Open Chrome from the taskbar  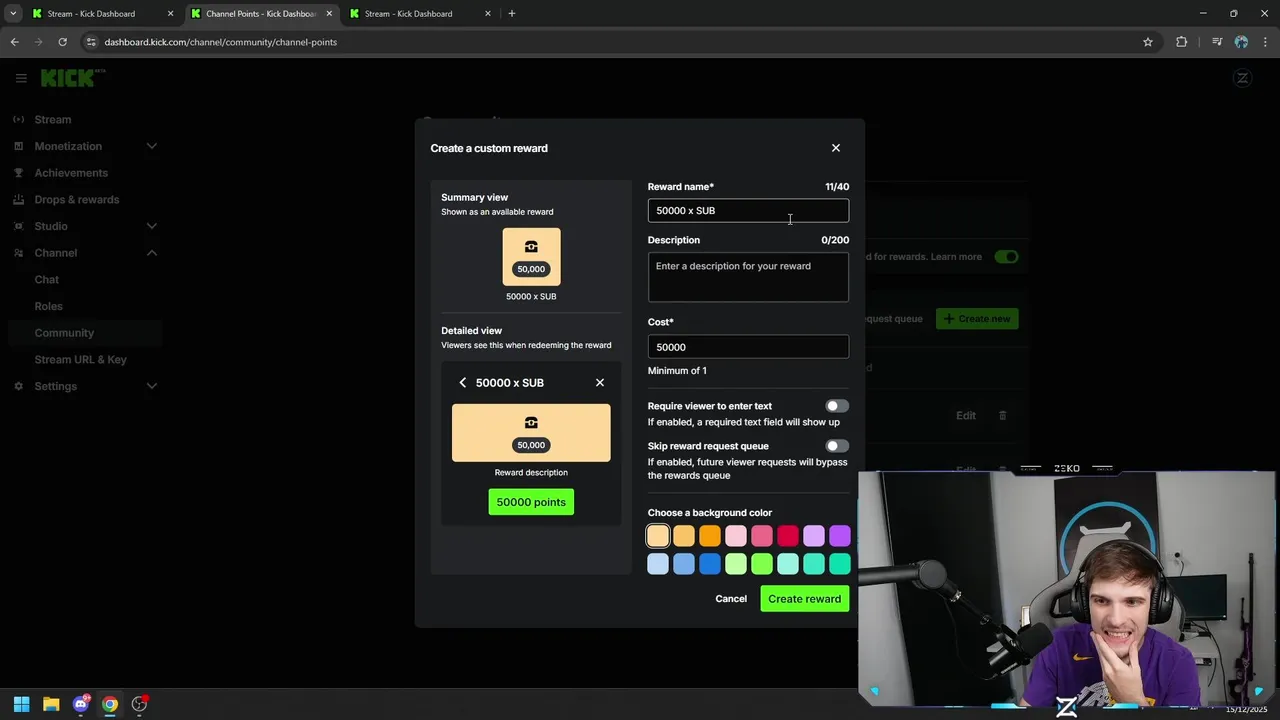pyautogui.click(x=110, y=704)
